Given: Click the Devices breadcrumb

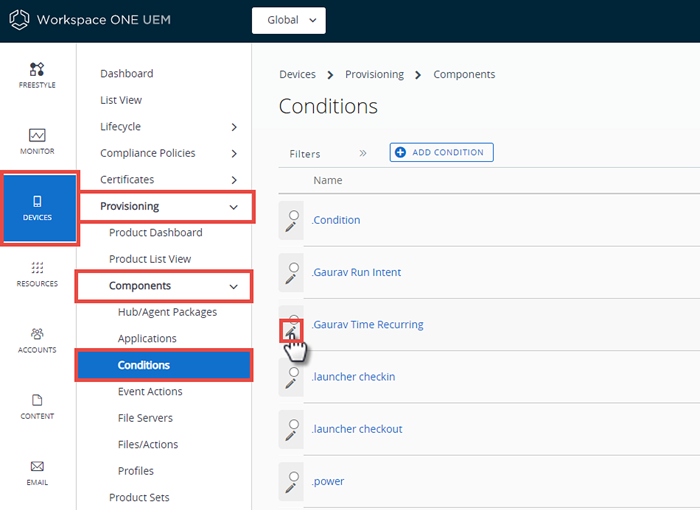Looking at the screenshot, I should coord(297,74).
